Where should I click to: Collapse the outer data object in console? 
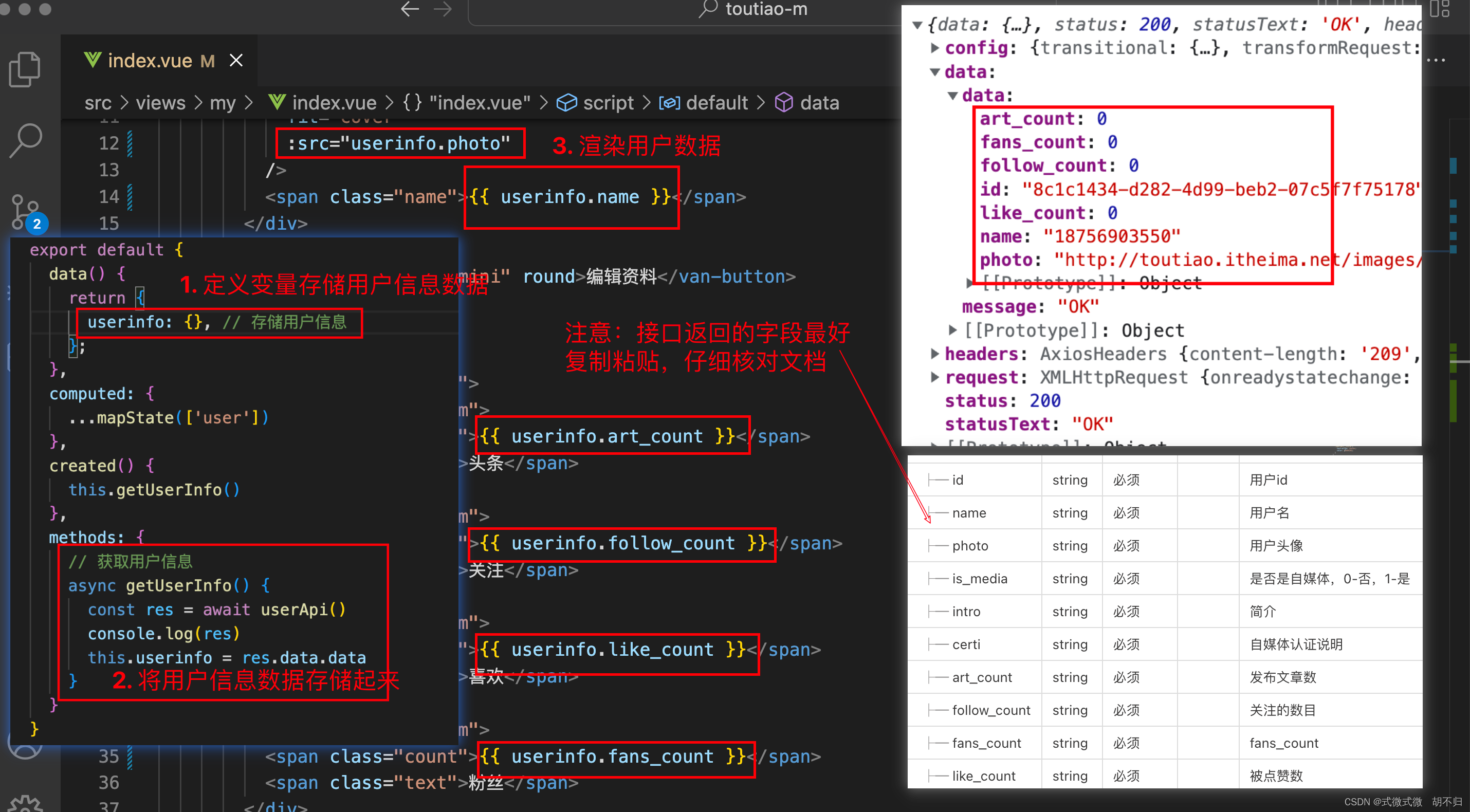pyautogui.click(x=935, y=72)
